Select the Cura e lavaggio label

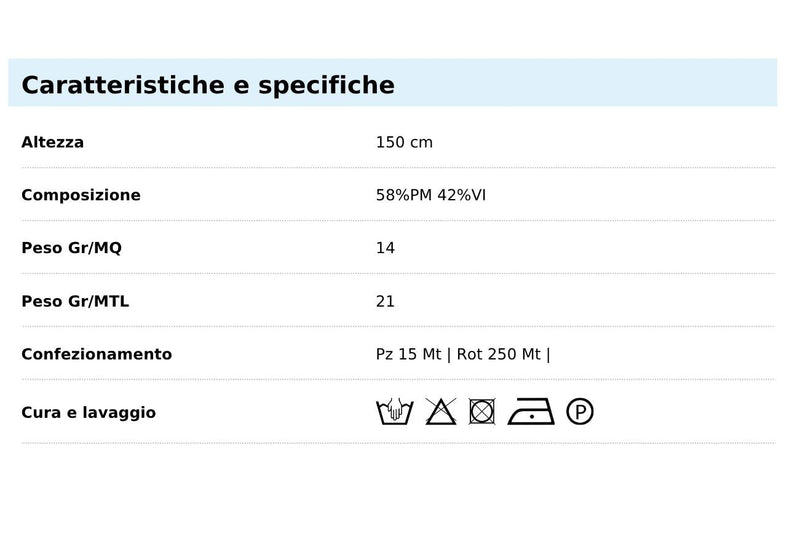[88, 412]
